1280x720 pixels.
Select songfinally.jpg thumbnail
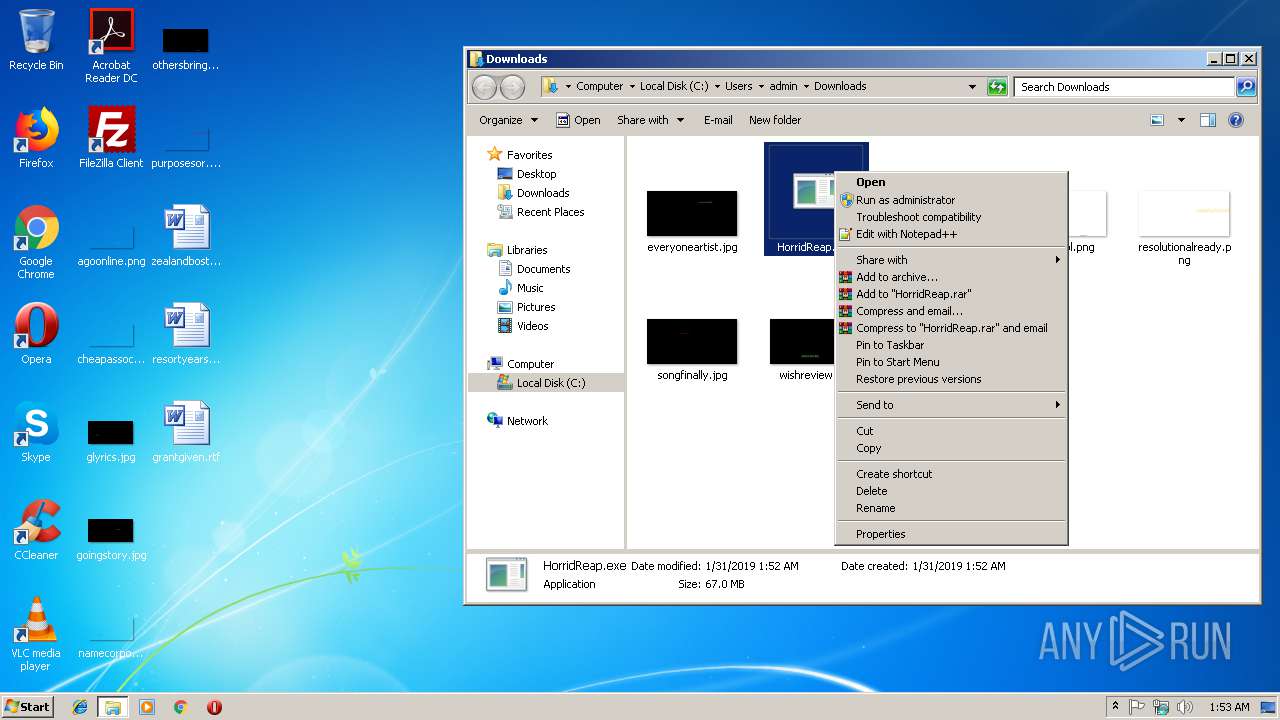tap(692, 350)
